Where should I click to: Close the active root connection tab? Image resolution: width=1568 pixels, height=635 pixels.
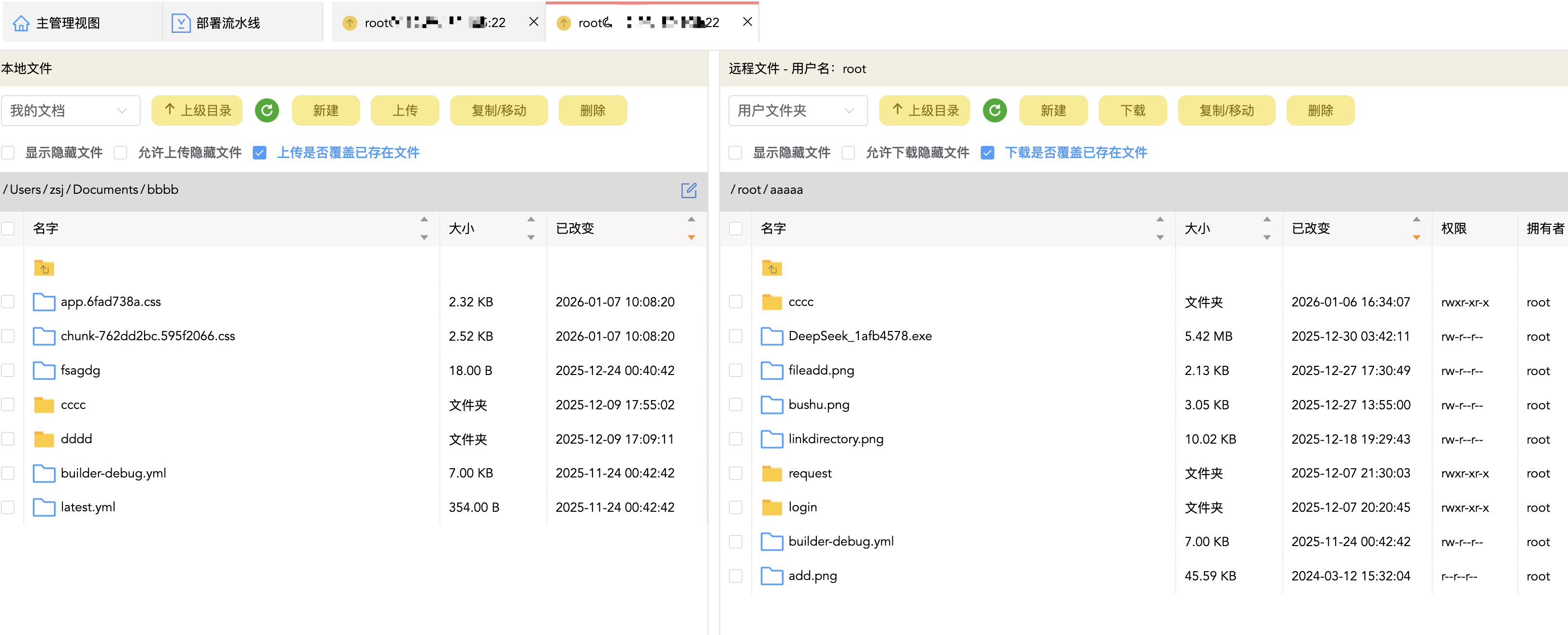pos(747,22)
